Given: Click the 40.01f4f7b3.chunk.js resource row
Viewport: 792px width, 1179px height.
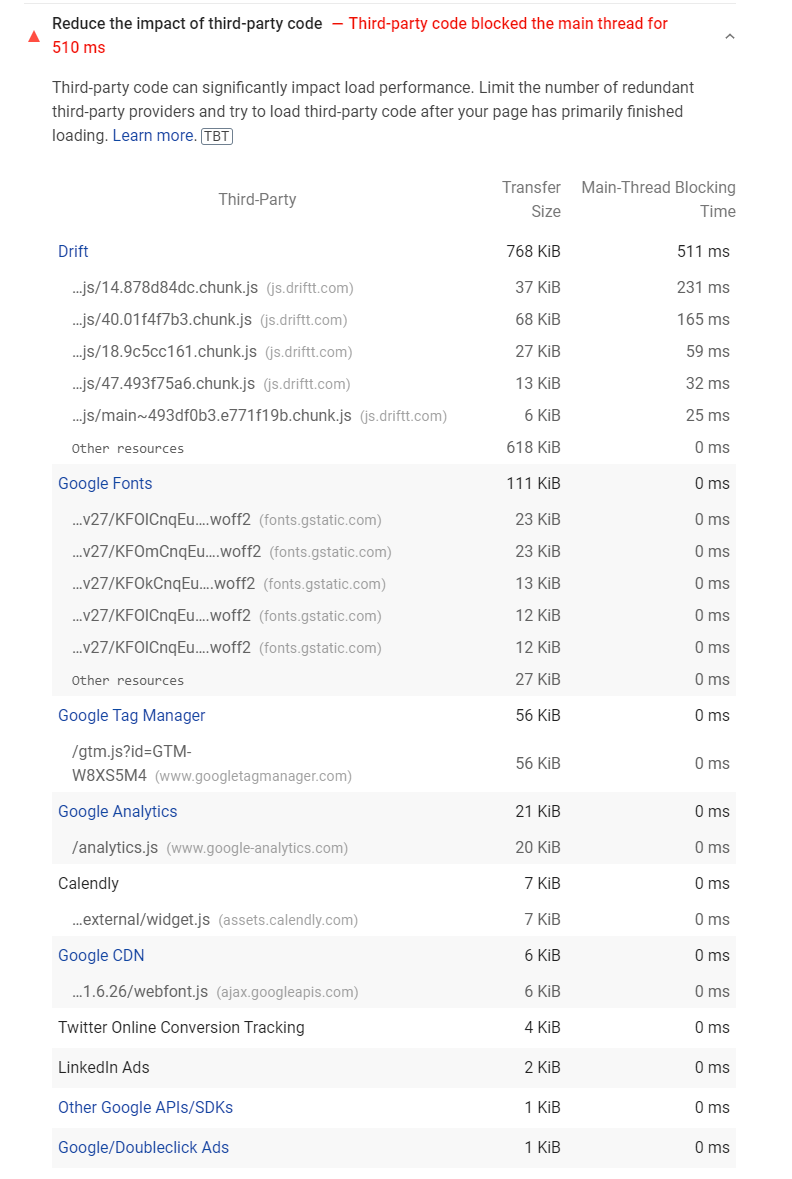Looking at the screenshot, I should [x=393, y=320].
